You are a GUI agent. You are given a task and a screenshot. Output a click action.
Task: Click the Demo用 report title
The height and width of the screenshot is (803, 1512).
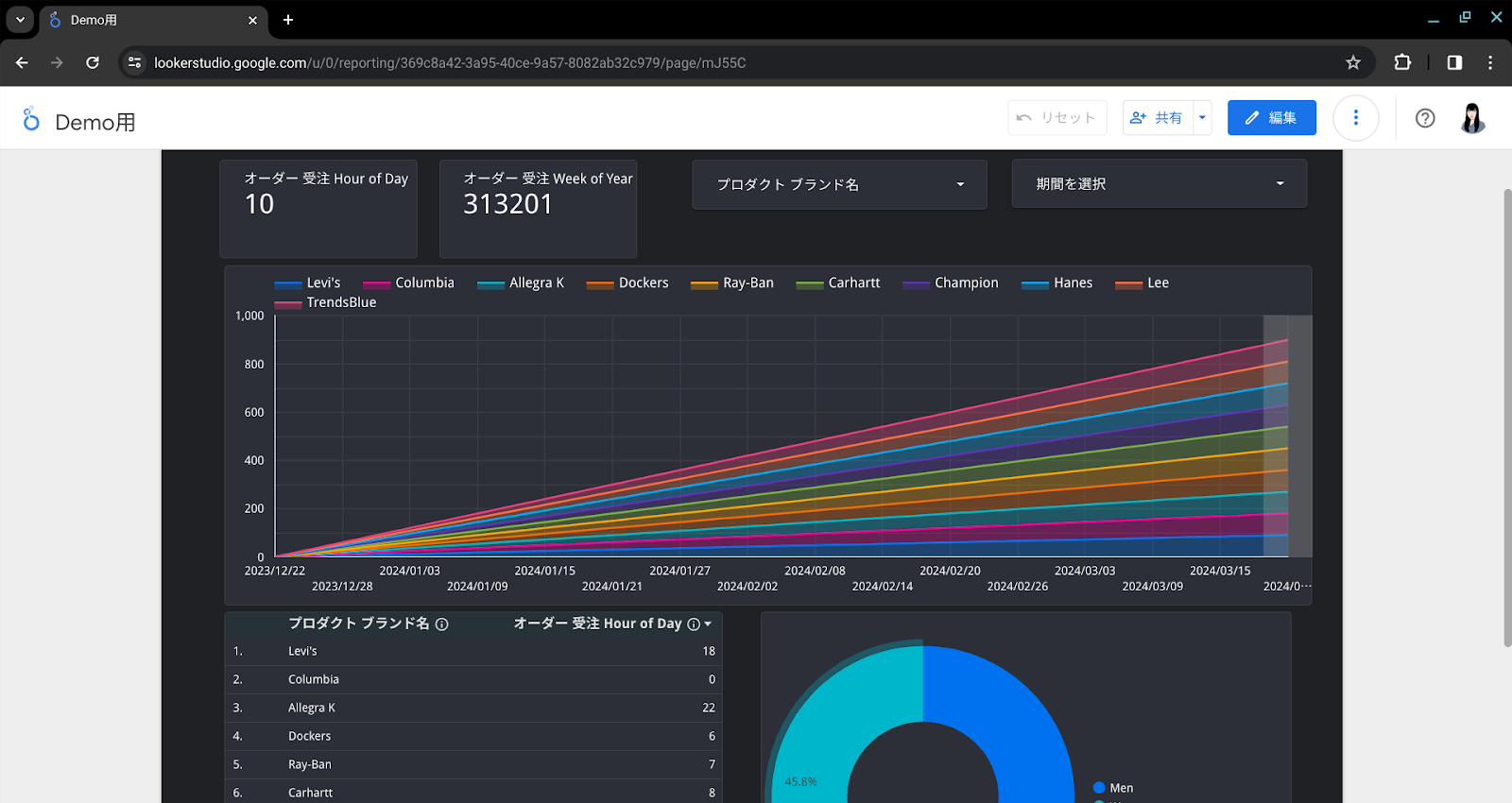click(x=95, y=122)
